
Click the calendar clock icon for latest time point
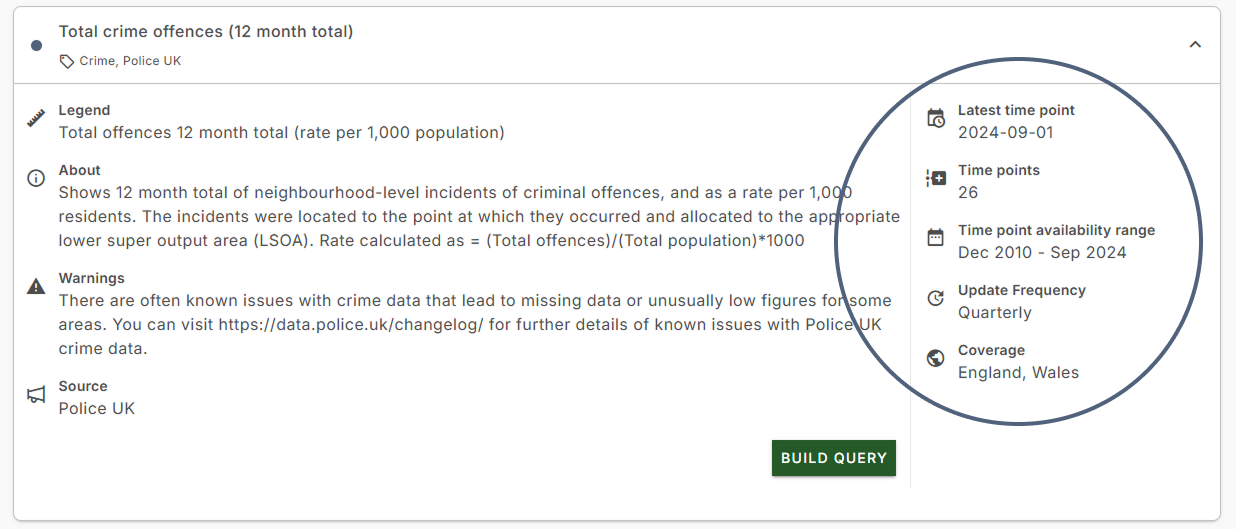[936, 119]
